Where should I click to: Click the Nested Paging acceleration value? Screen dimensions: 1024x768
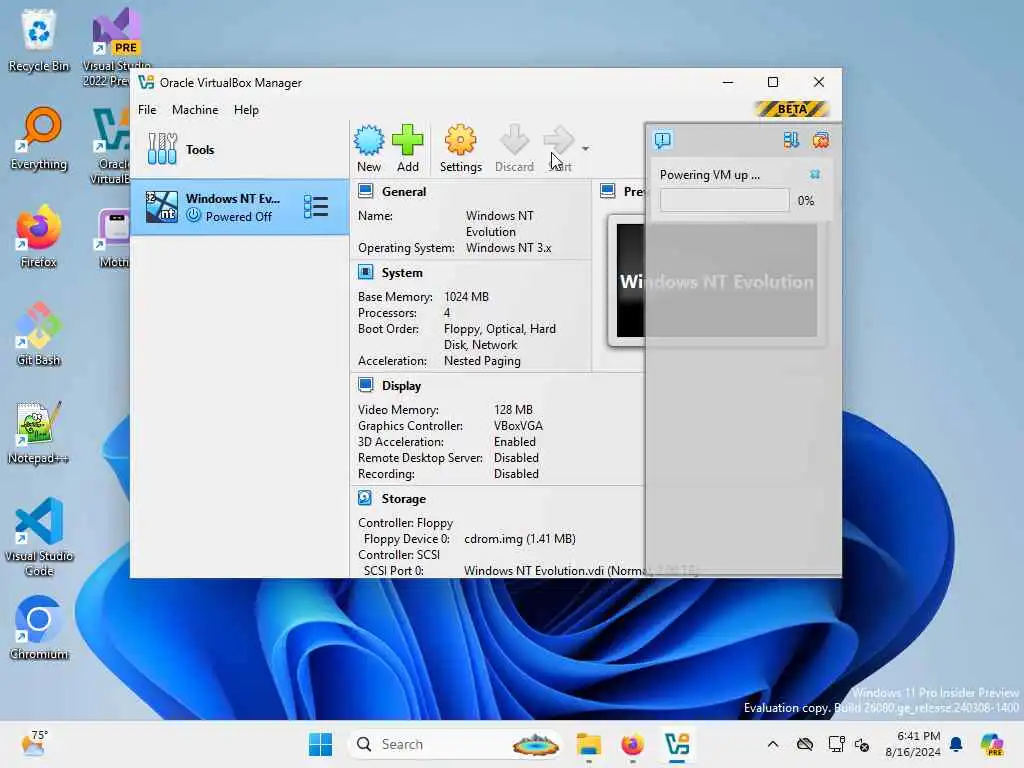click(x=482, y=360)
